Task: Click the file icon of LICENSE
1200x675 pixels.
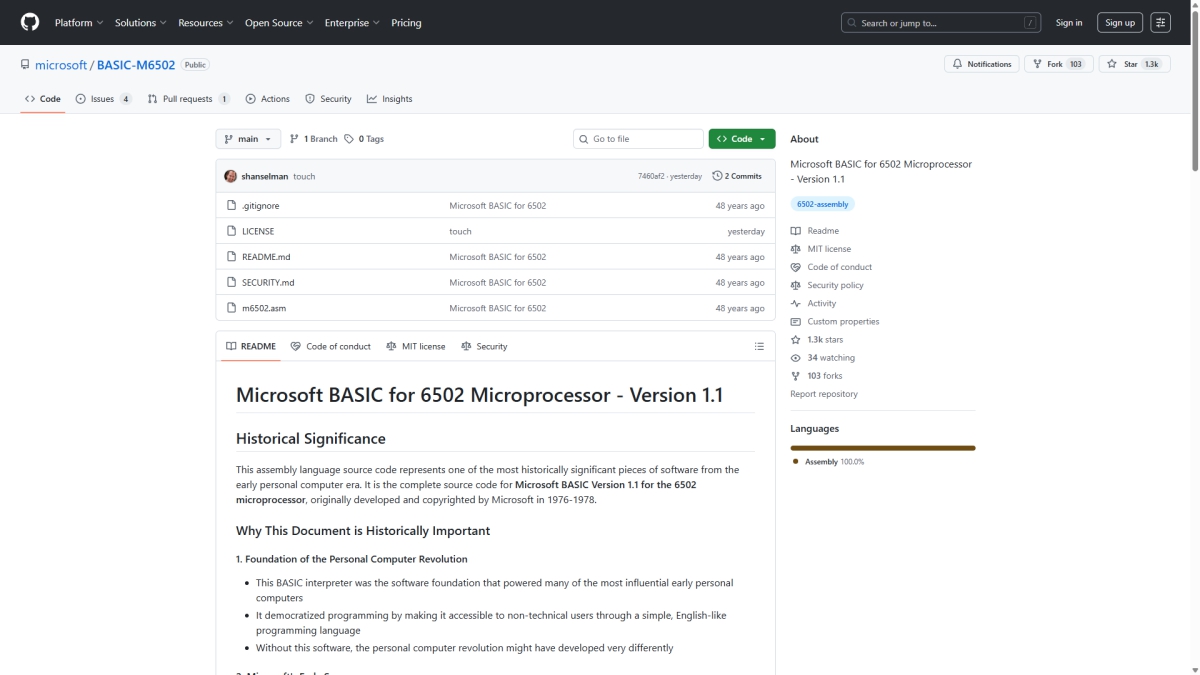Action: click(x=232, y=231)
